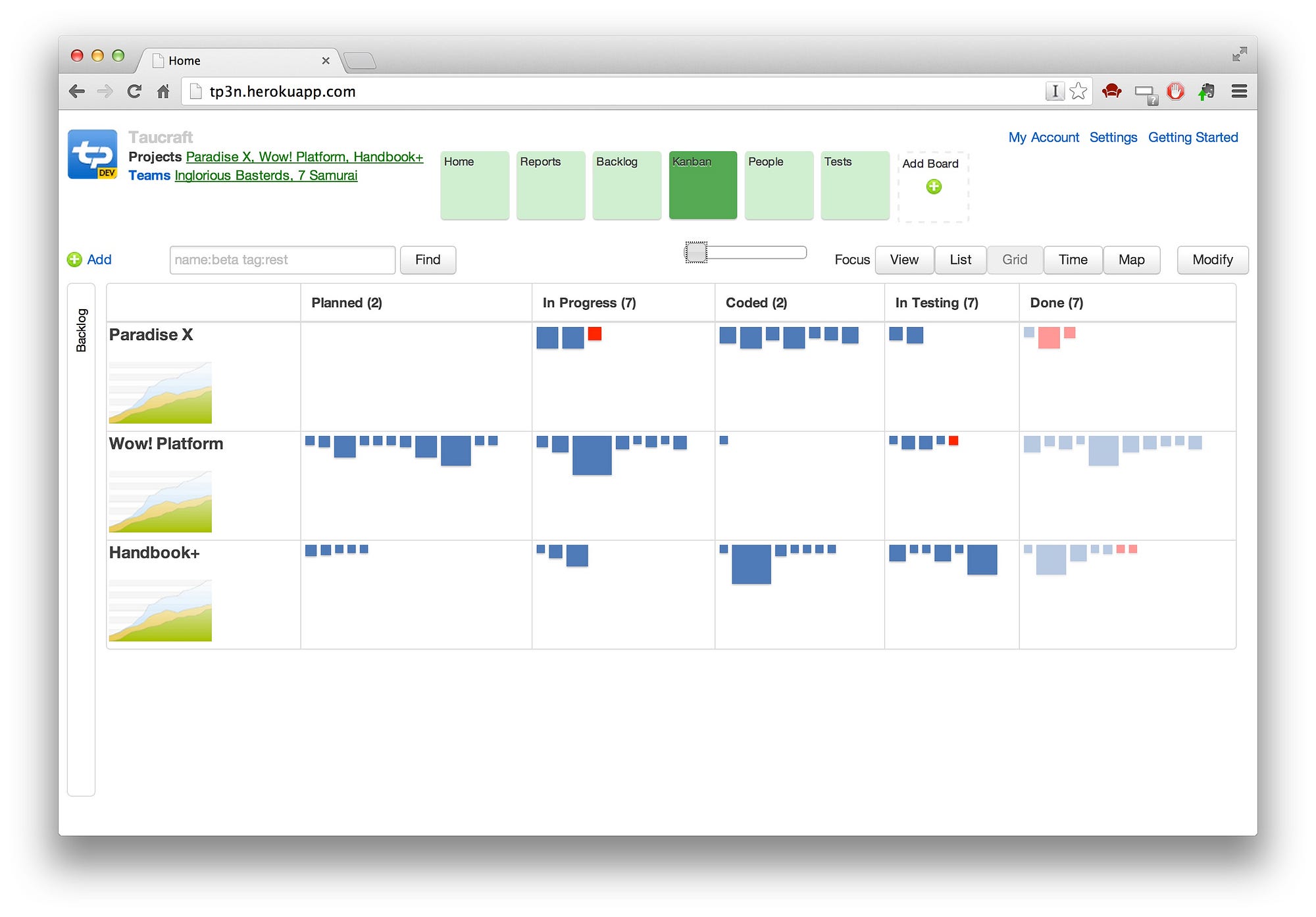Switch to List view mode
This screenshot has height=917, width=1316.
[x=960, y=260]
